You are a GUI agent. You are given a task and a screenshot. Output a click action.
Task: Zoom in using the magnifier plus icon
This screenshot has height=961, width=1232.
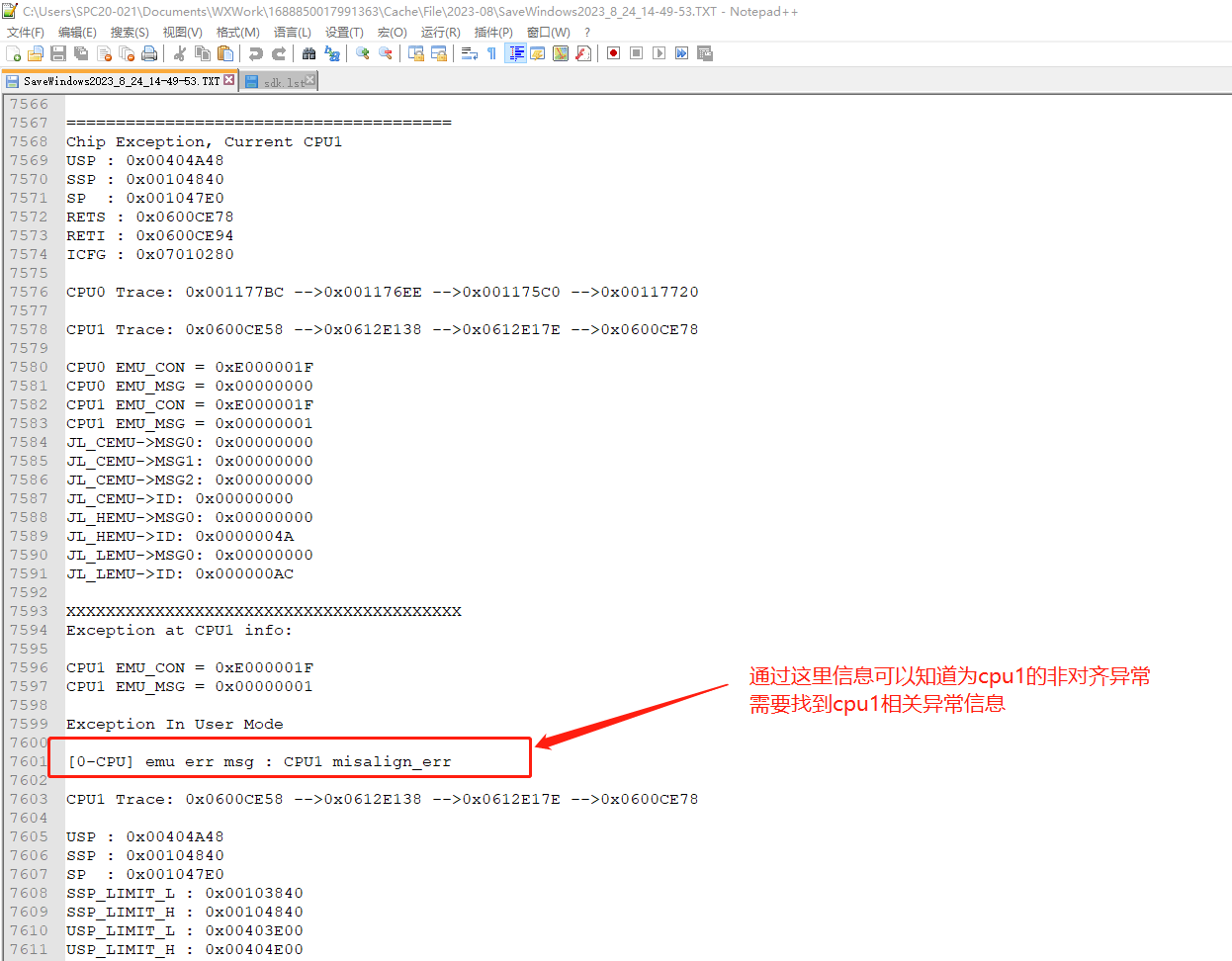coord(363,53)
